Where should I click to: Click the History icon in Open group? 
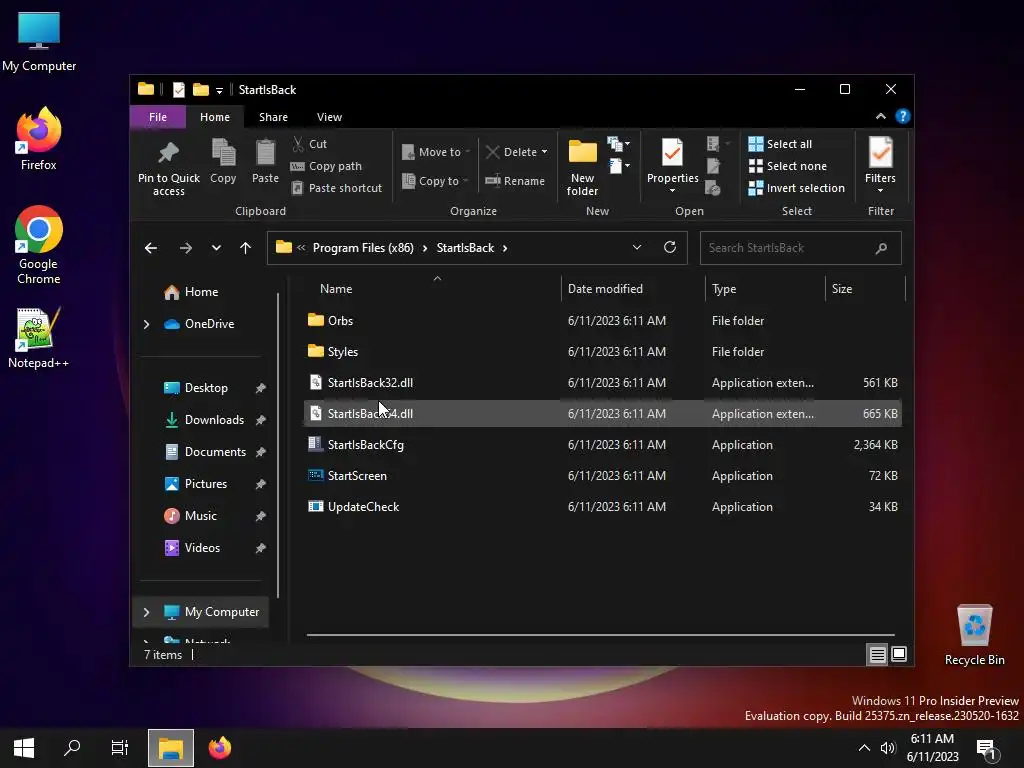713,189
